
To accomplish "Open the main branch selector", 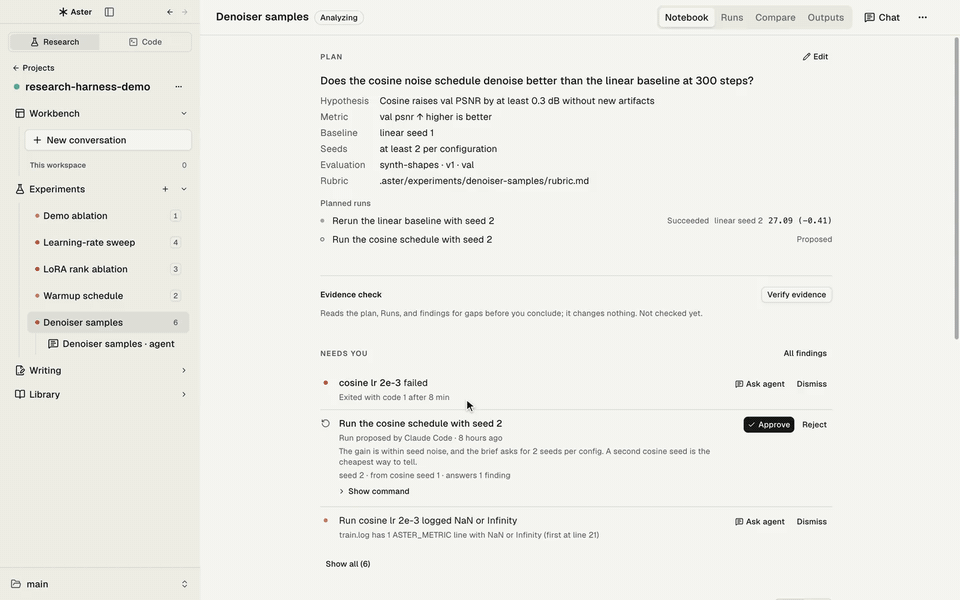I will [x=99, y=584].
